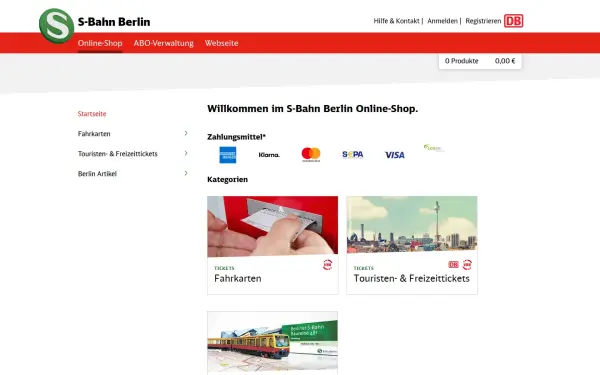Screen dimensions: 600x375
Task: Expand the Touristen- & Freizeittickets sidebar chevron
Action: (x=186, y=153)
